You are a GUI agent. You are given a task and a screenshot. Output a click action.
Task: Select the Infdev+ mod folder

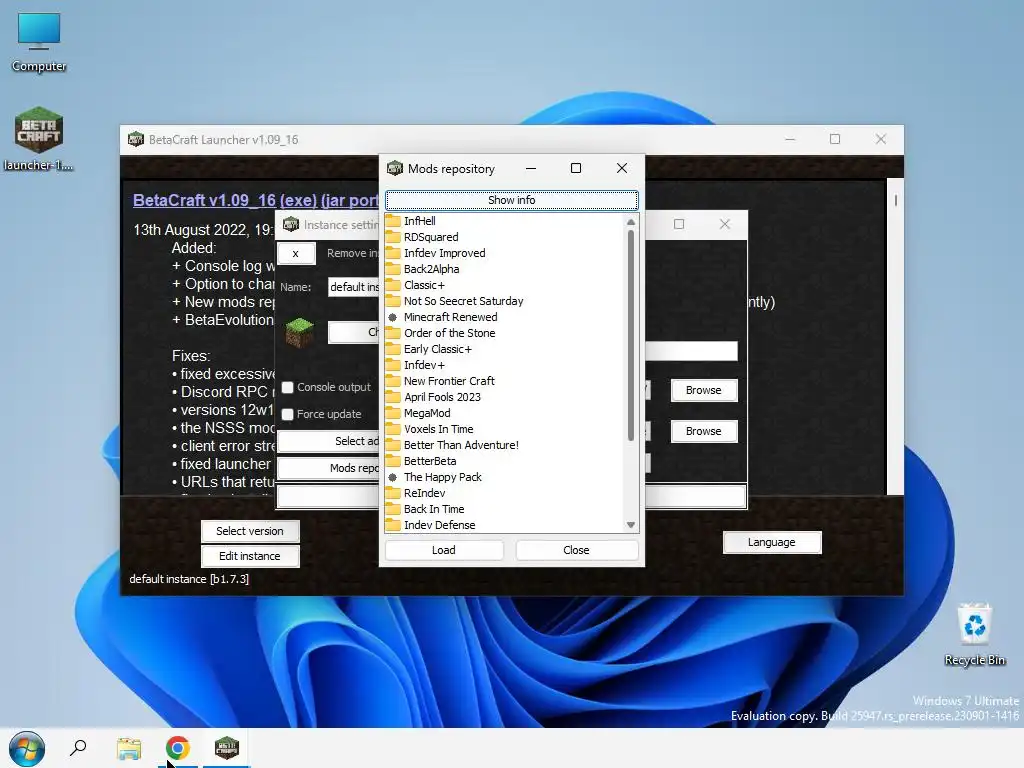(415, 365)
